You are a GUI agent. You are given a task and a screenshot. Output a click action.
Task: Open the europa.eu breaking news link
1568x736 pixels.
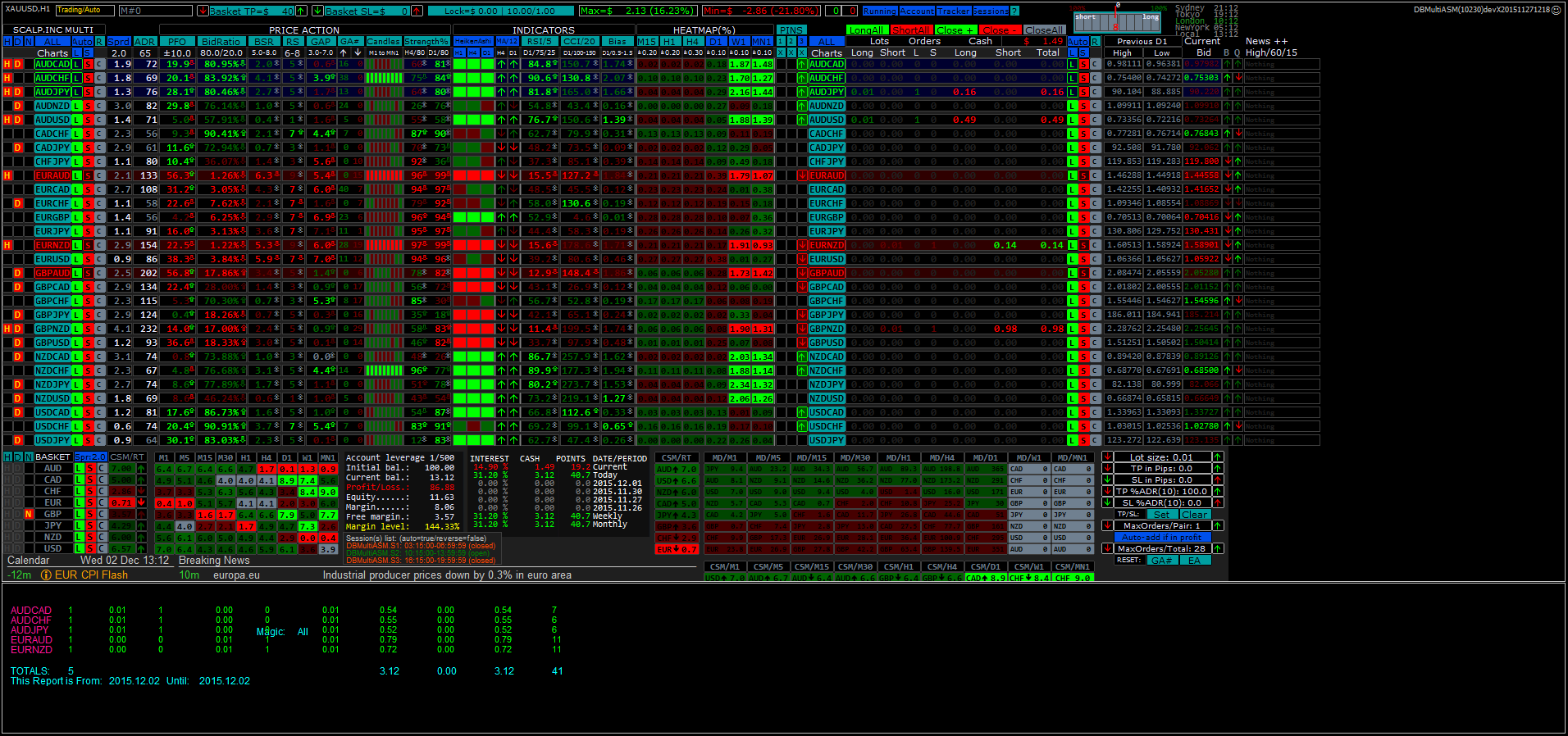pyautogui.click(x=236, y=575)
